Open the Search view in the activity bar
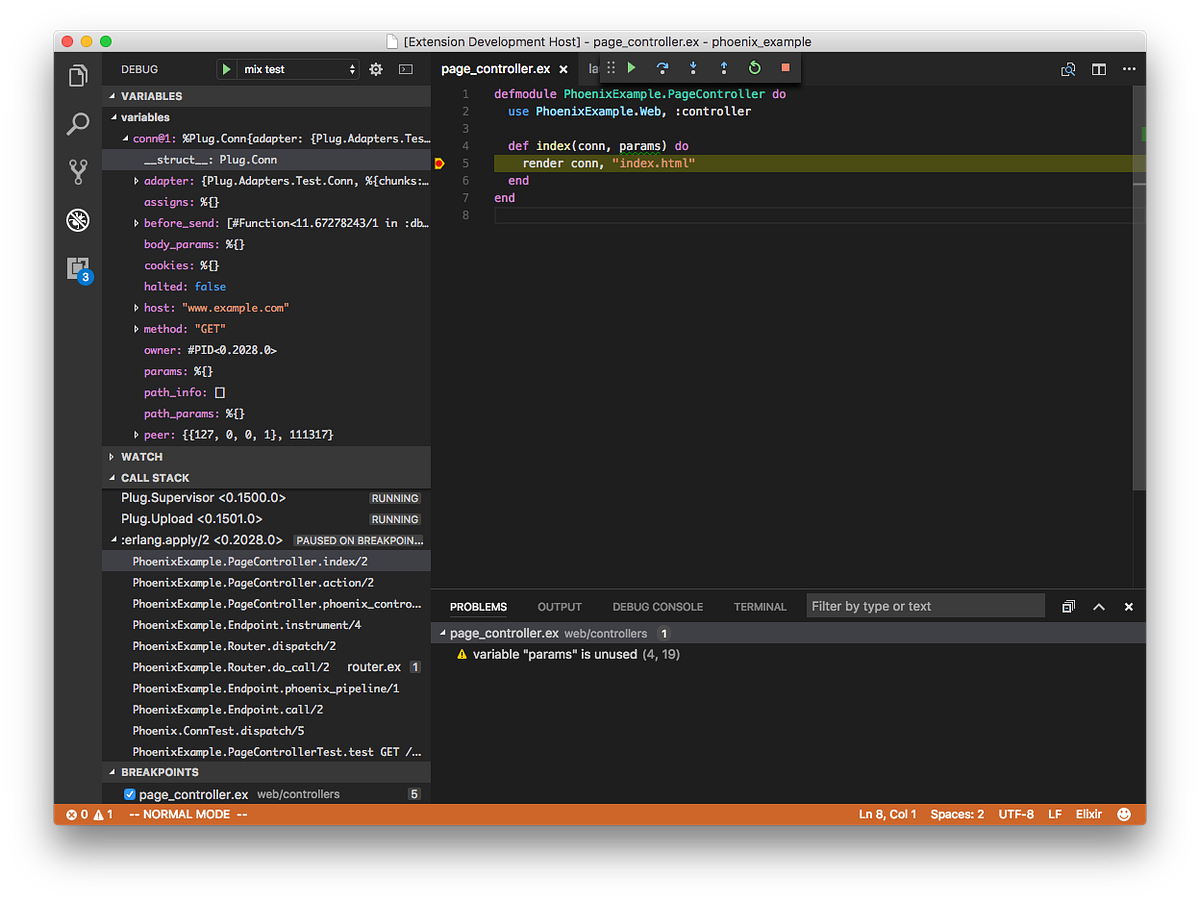1200x902 pixels. pos(77,124)
